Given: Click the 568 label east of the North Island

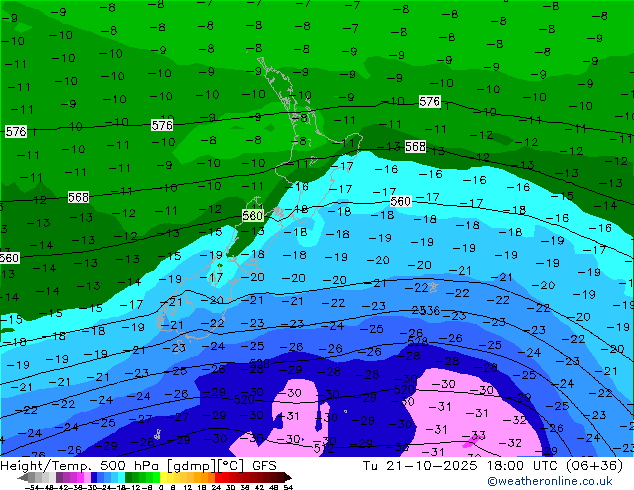Looking at the screenshot, I should (415, 146).
